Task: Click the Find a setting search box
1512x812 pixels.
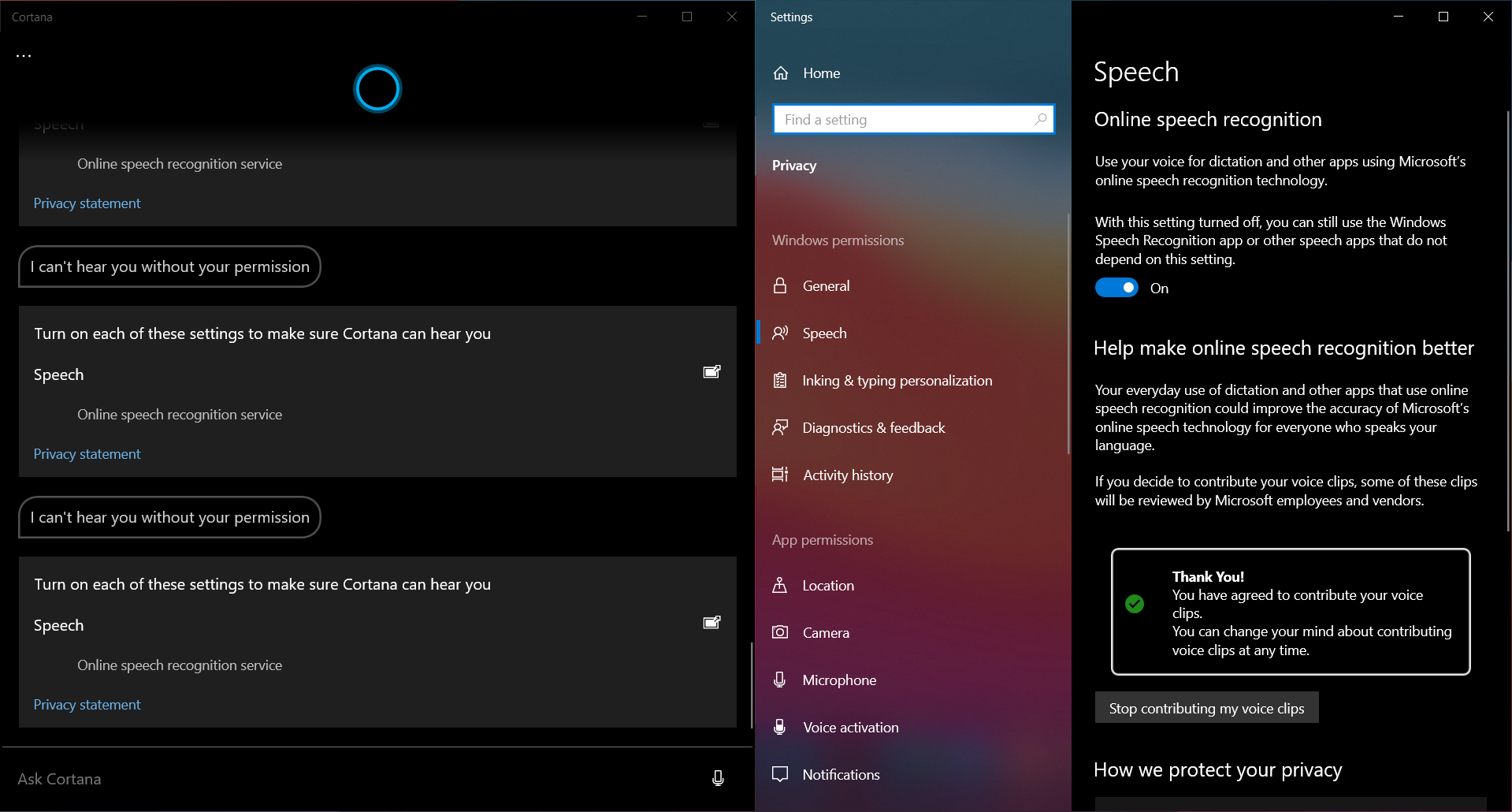Action: pyautogui.click(x=913, y=119)
